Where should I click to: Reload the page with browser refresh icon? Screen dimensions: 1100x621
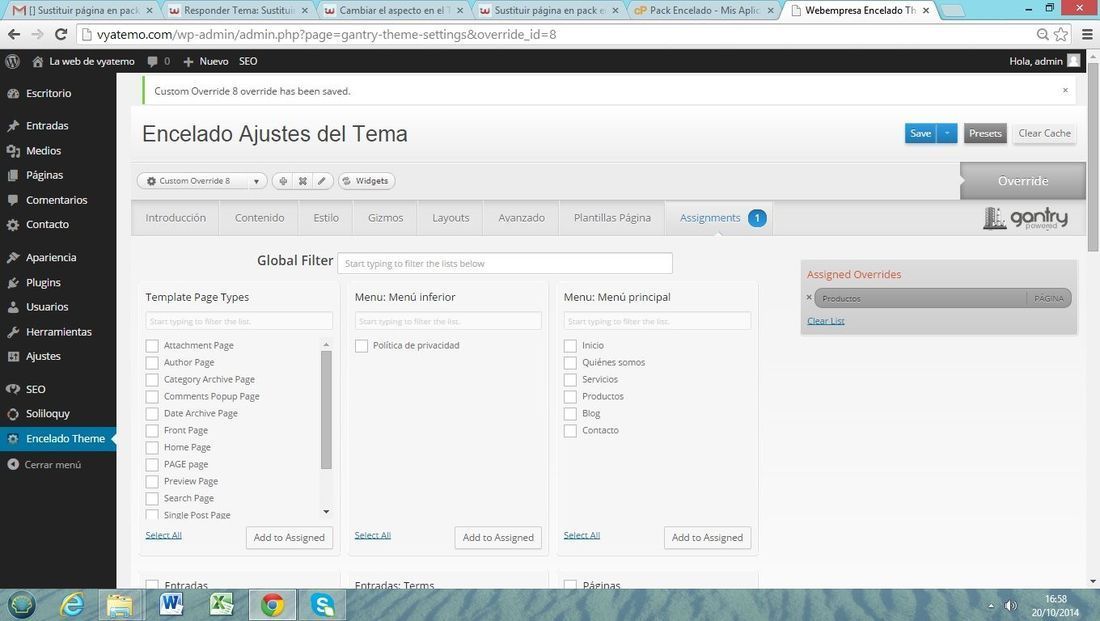point(61,34)
